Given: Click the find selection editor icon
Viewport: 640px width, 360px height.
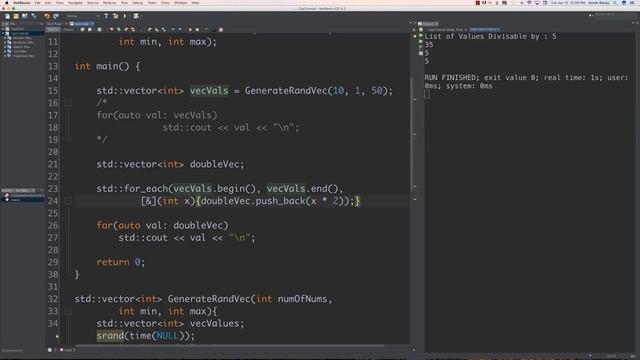Looking at the screenshot, I should [x=111, y=29].
